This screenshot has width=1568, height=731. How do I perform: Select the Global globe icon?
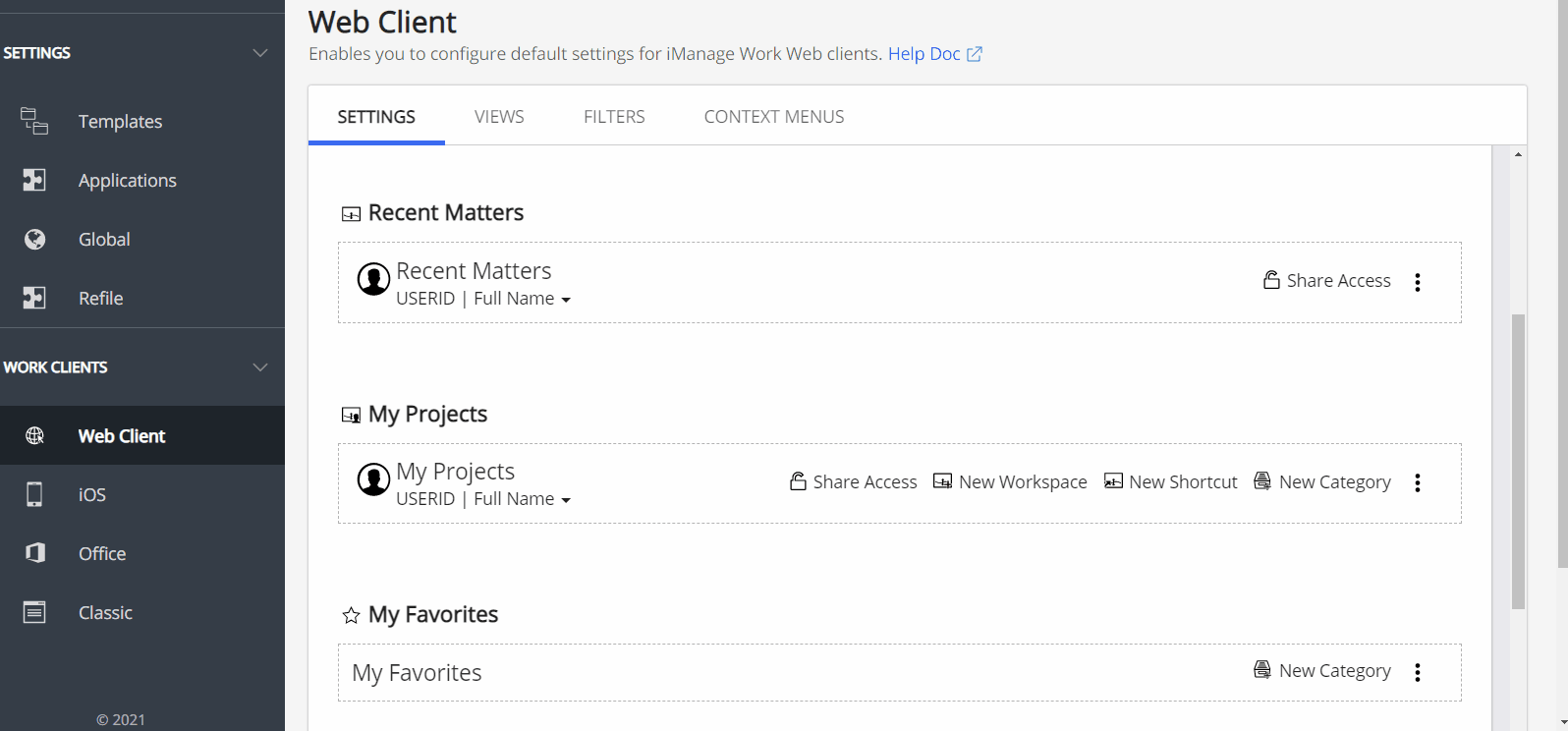34,239
